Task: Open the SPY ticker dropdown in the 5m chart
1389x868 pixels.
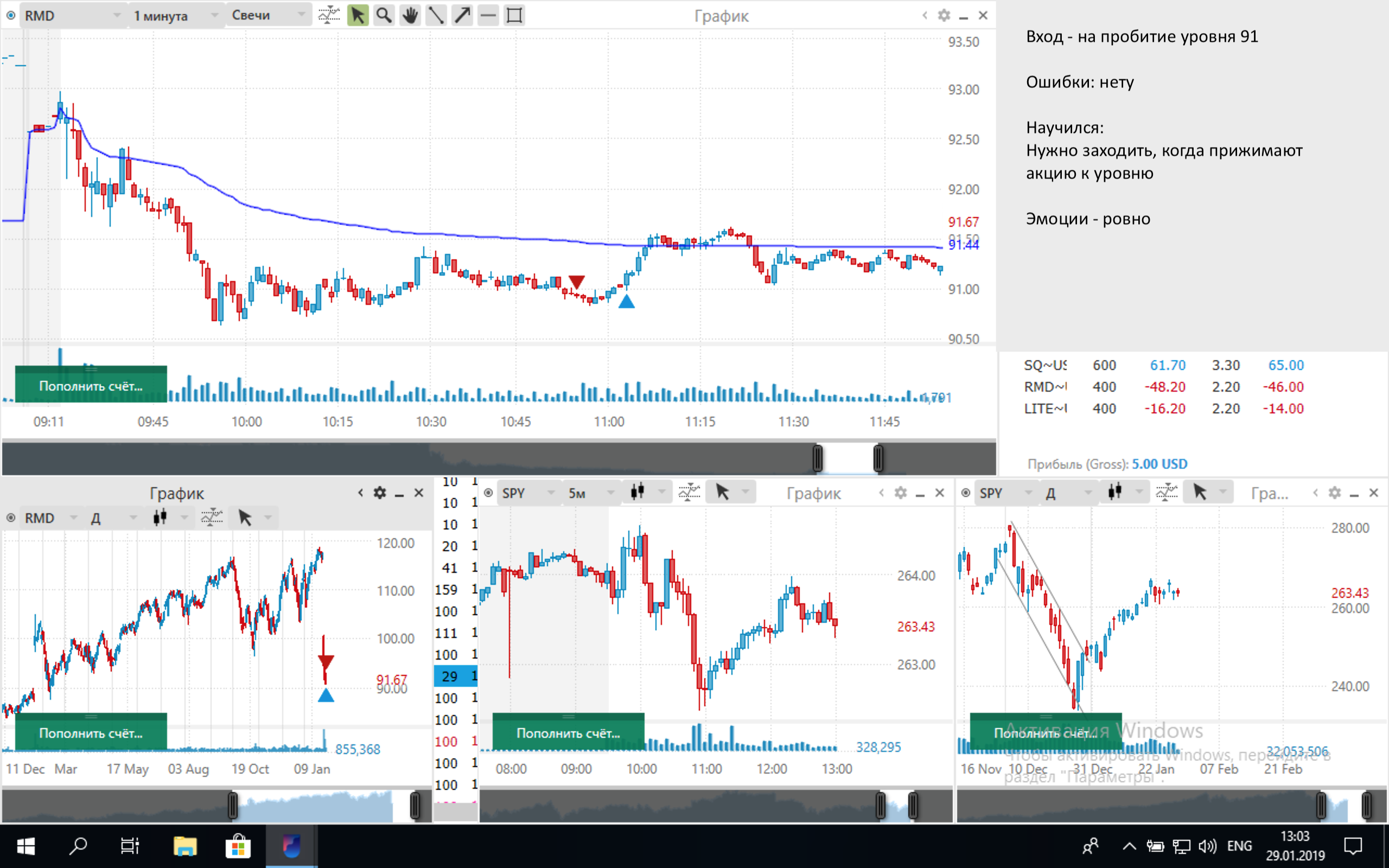Action: coord(528,493)
